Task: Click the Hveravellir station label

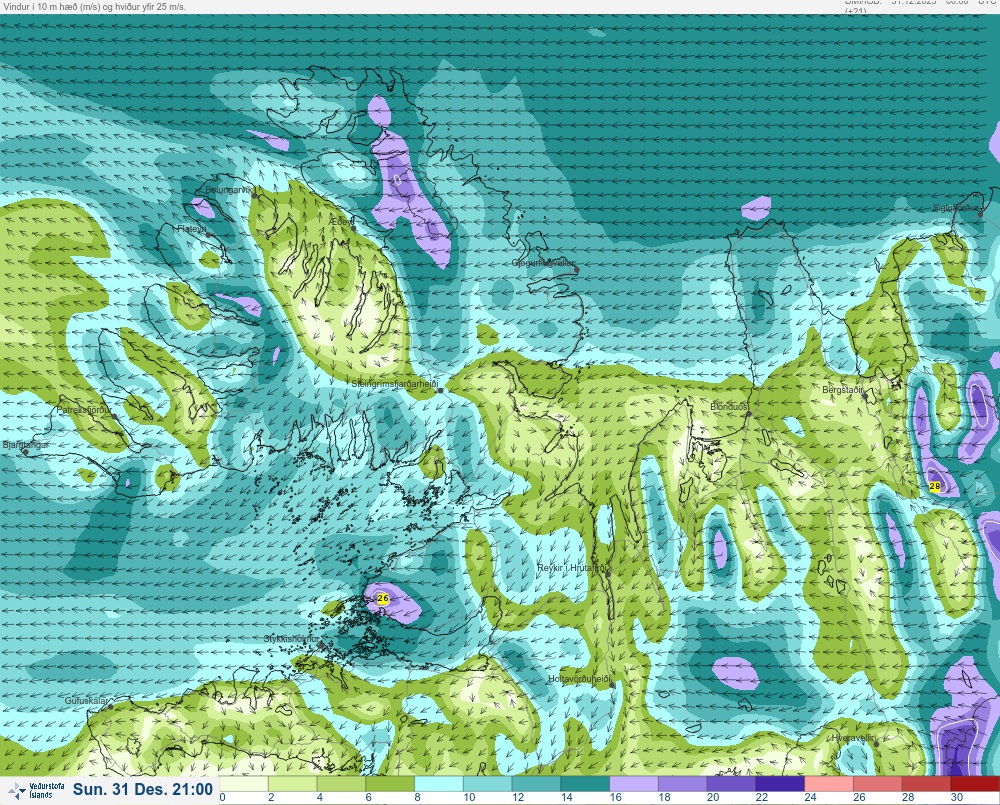Action: click(x=853, y=738)
